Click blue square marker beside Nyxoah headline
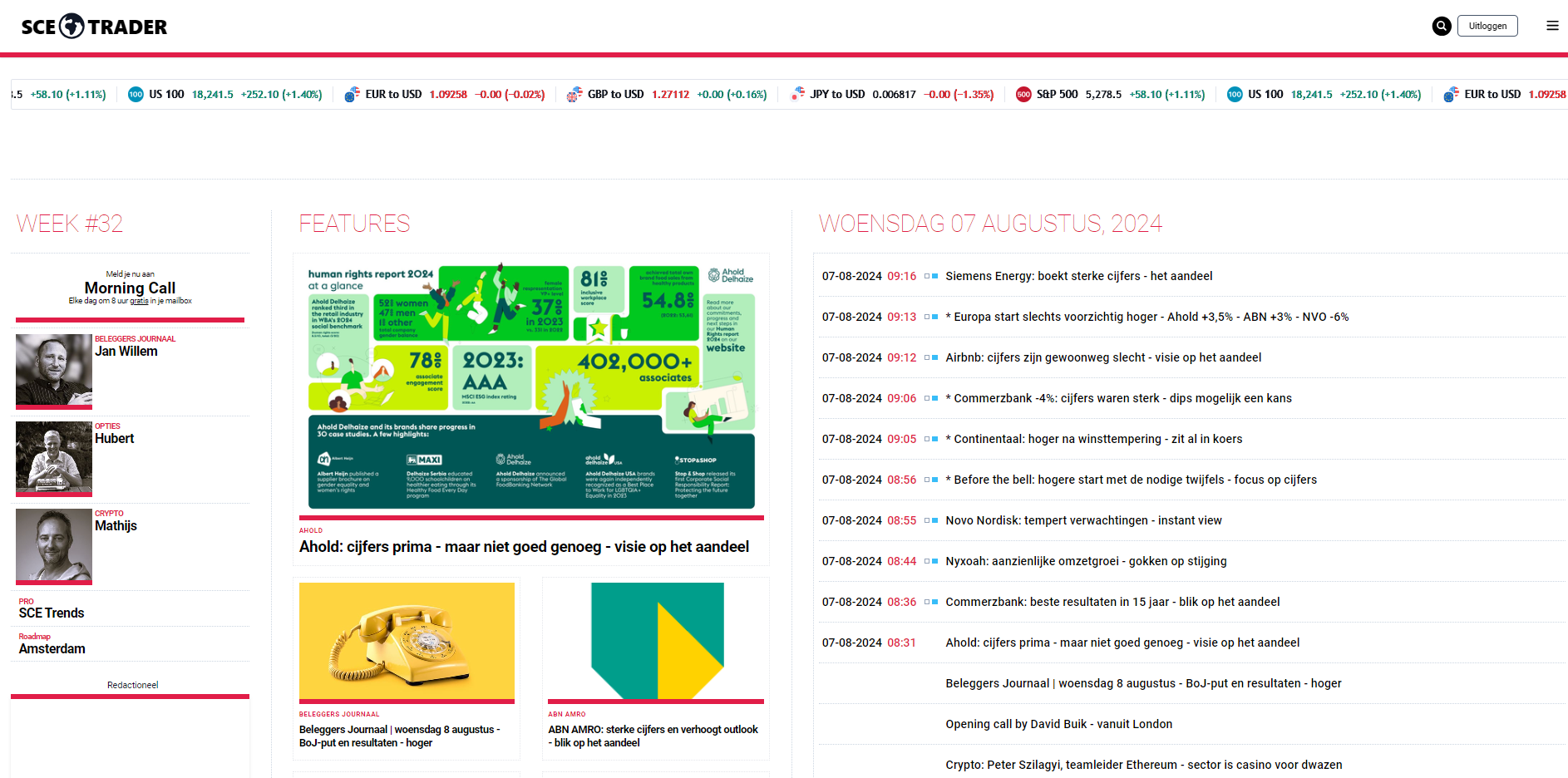The width and height of the screenshot is (1568, 778). [935, 561]
